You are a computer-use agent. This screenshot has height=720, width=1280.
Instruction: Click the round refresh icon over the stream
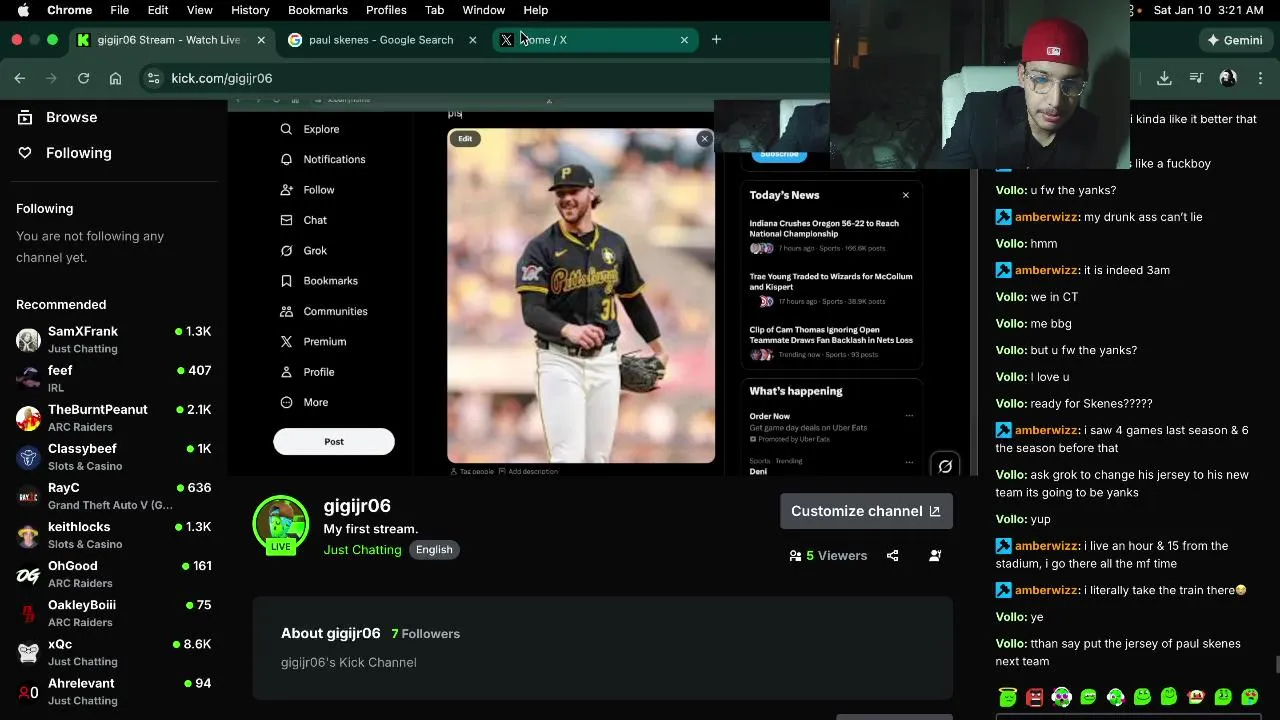pos(945,466)
